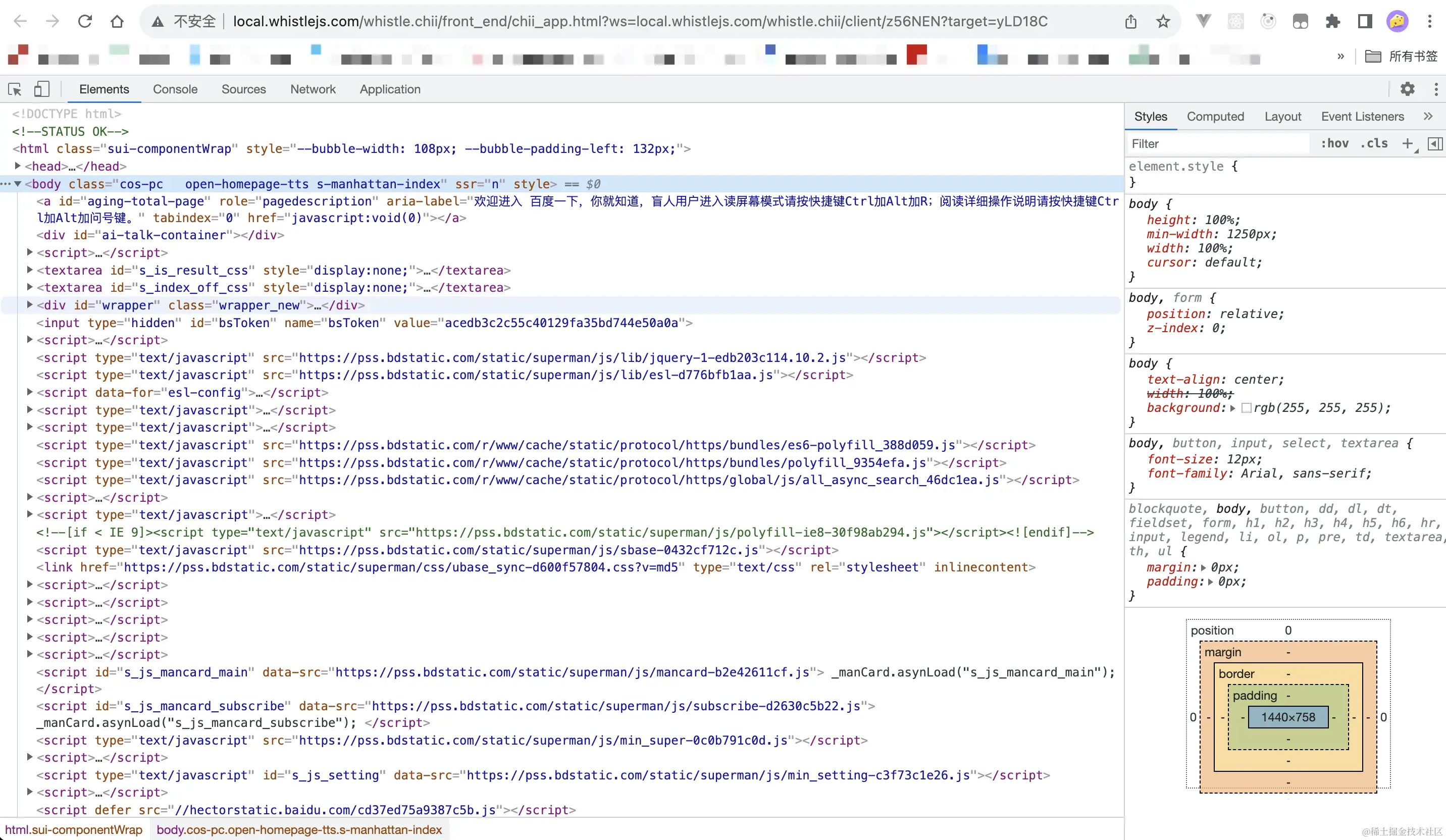Click the es6-polyfill script src link

click(627, 445)
